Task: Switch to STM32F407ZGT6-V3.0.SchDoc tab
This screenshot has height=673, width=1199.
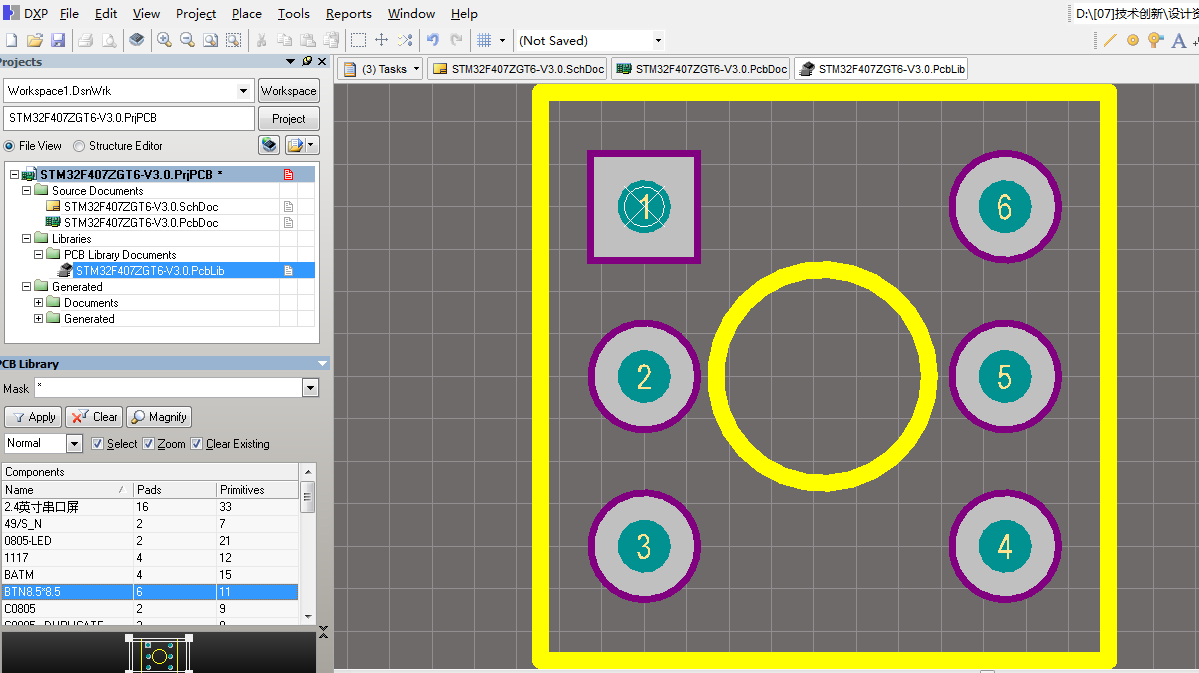Action: click(518, 69)
